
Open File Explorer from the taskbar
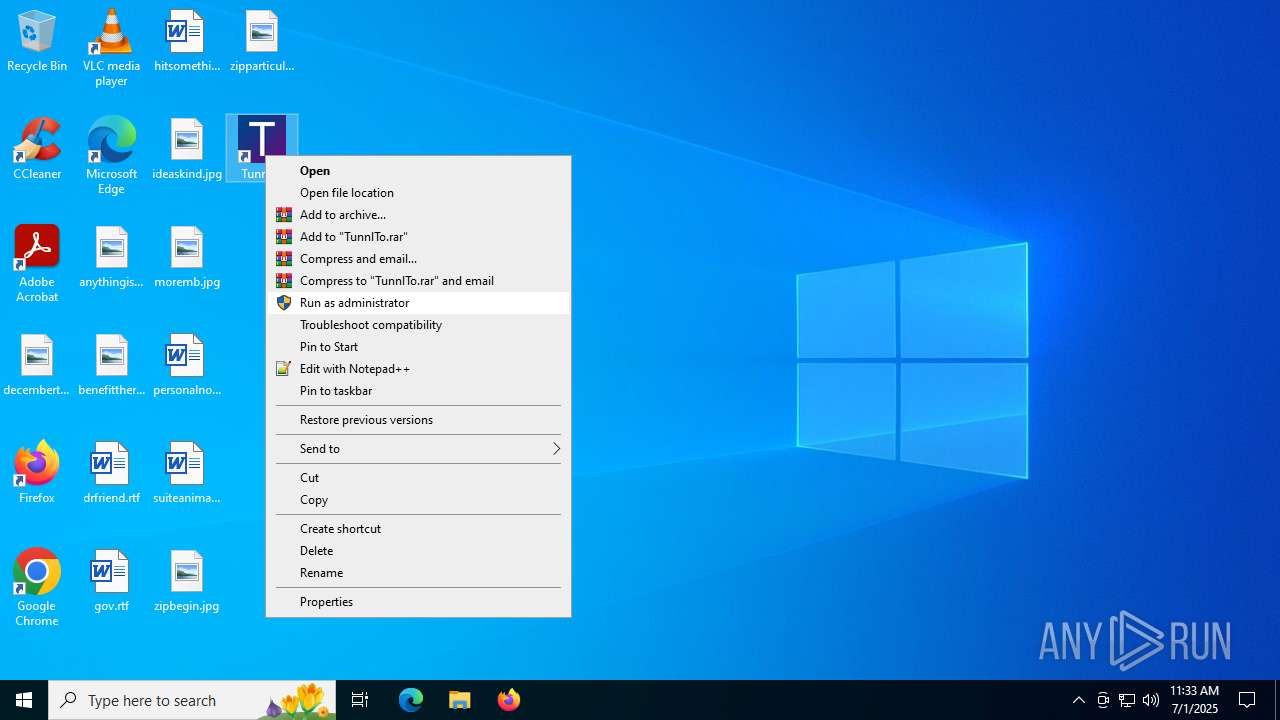point(460,700)
